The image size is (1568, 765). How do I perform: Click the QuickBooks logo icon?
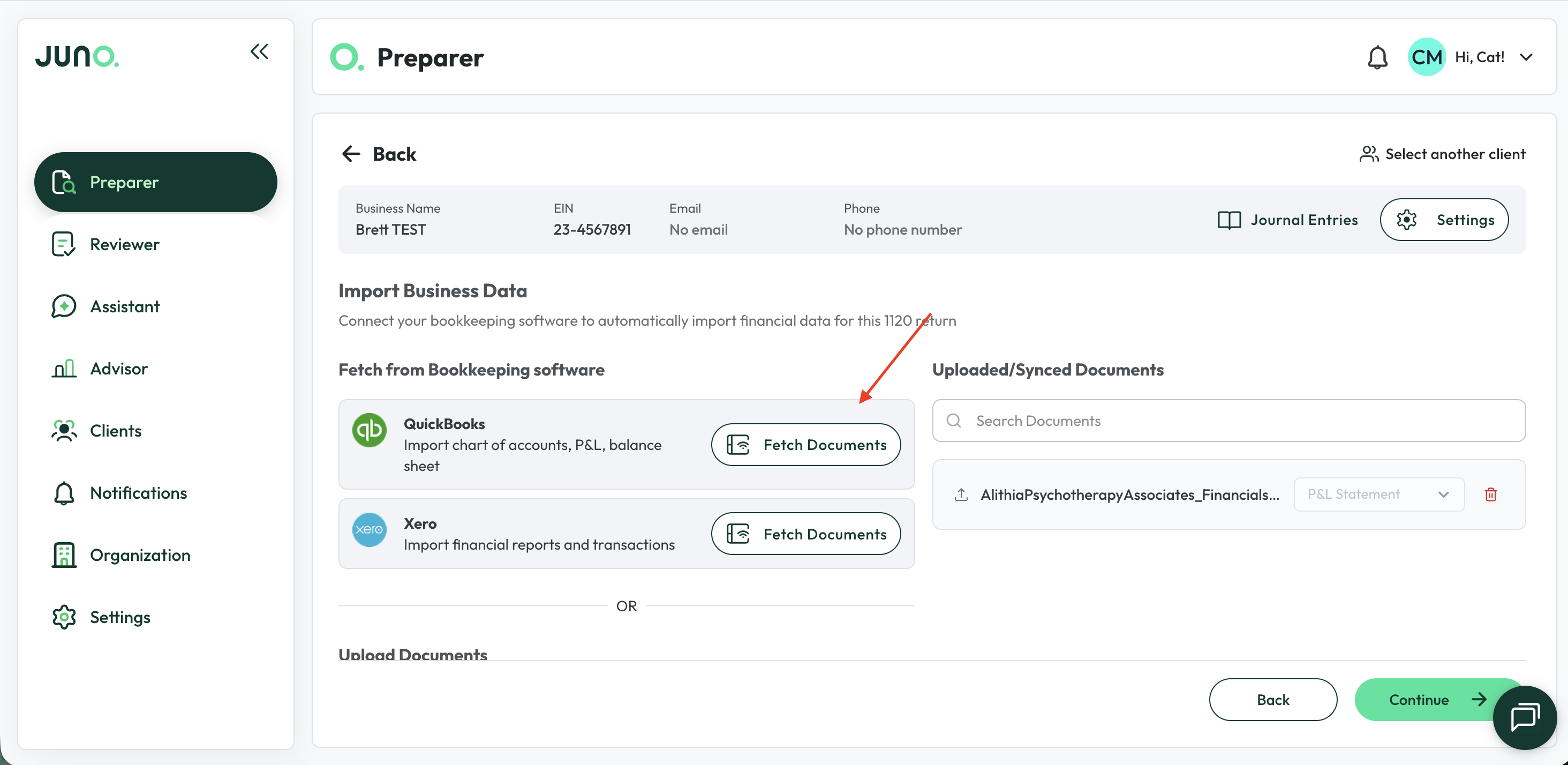coord(369,430)
